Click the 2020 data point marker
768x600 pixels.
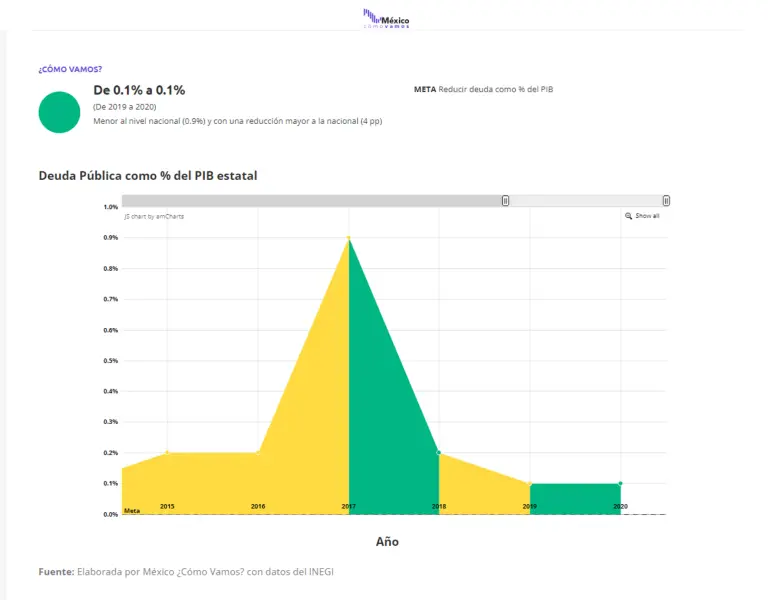(620, 484)
